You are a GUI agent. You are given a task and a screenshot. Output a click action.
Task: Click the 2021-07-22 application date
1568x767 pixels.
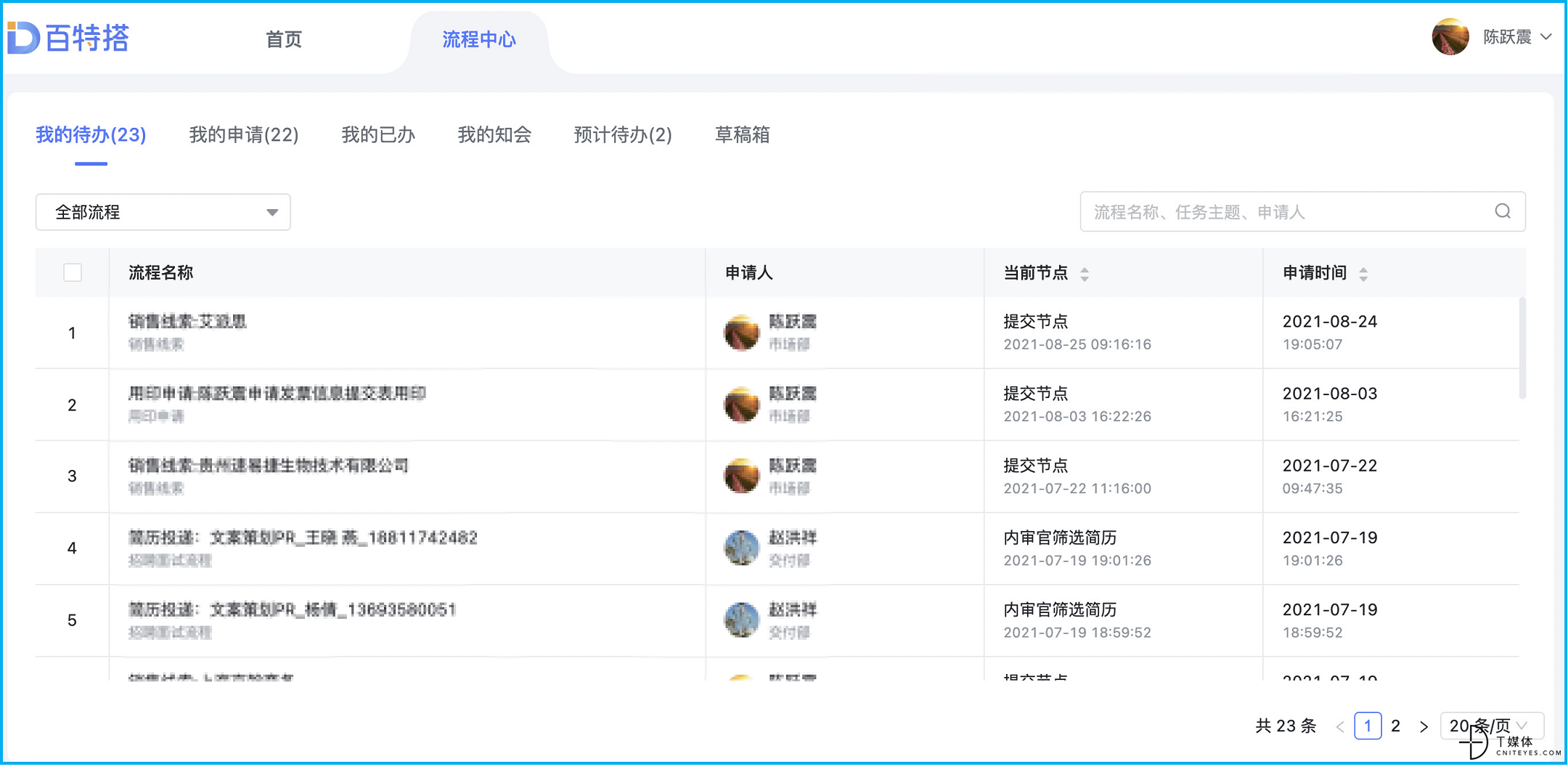point(1330,465)
